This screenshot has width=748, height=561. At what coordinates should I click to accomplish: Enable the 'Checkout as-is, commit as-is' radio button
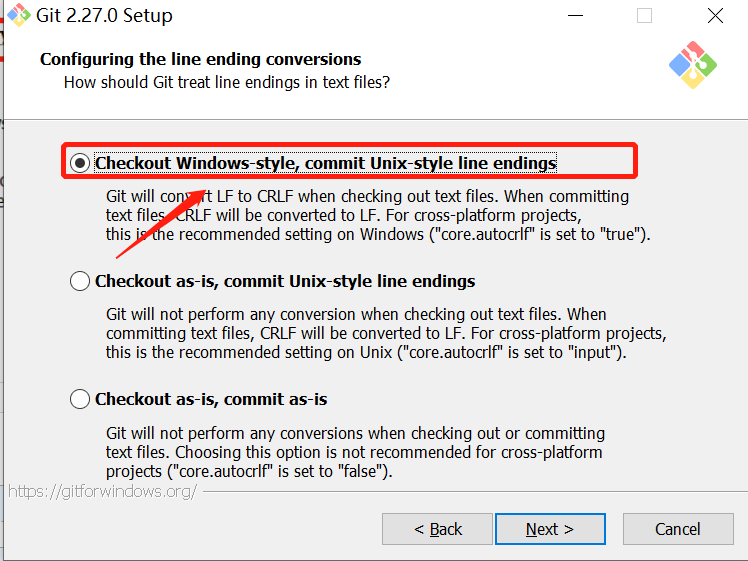pos(80,400)
